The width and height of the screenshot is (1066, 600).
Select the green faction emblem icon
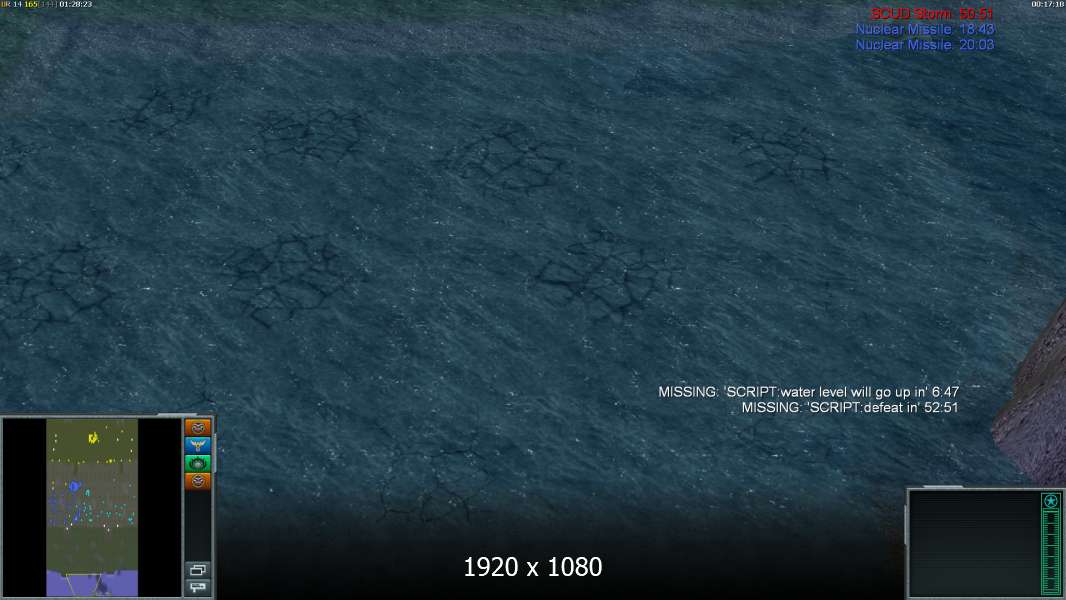[198, 463]
